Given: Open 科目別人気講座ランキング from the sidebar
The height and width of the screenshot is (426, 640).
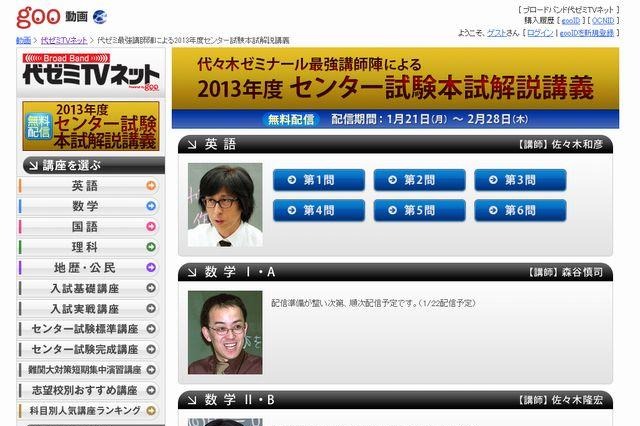Looking at the screenshot, I should coord(88,410).
